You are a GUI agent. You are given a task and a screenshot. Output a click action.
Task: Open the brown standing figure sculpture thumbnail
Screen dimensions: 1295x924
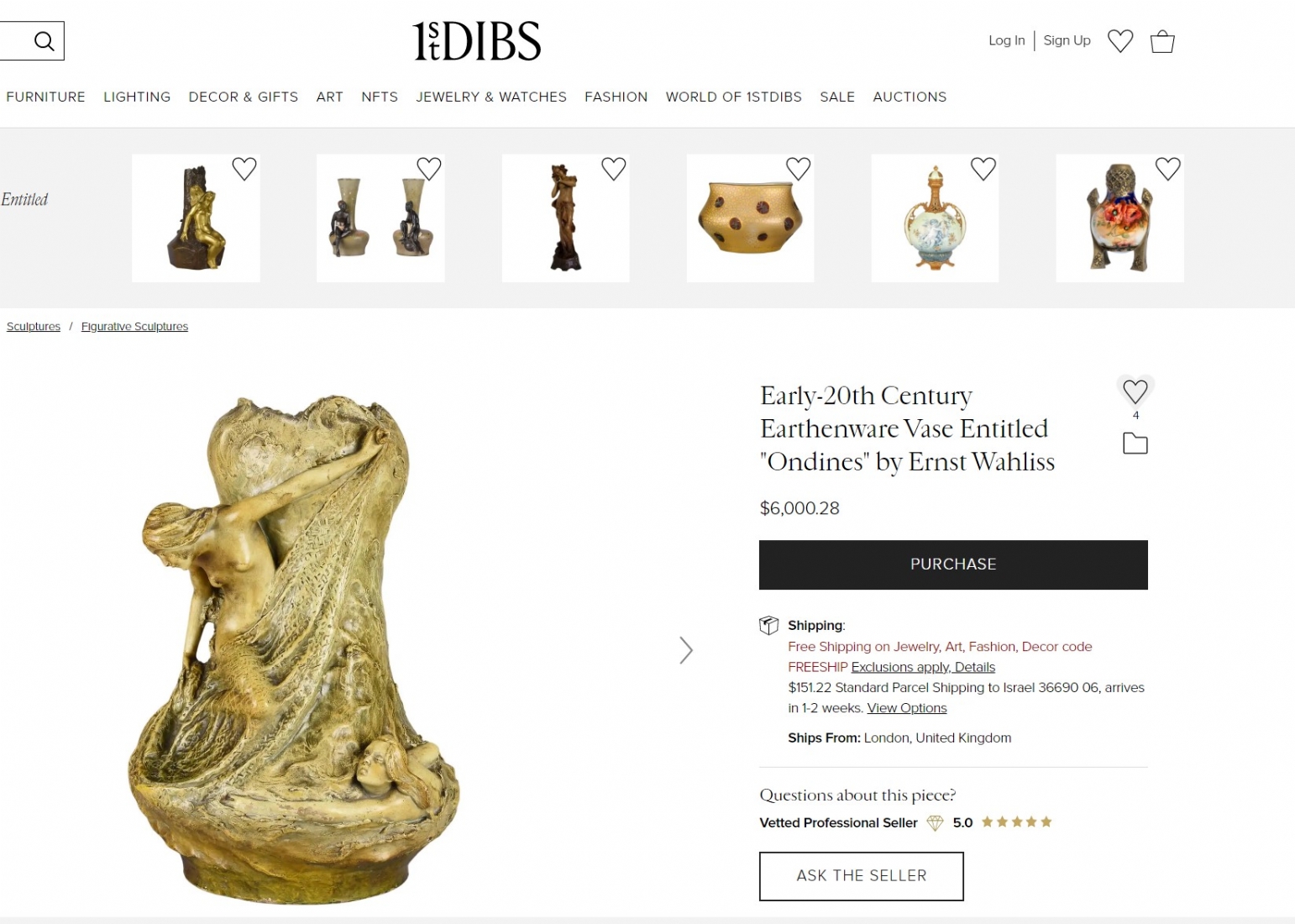point(565,218)
